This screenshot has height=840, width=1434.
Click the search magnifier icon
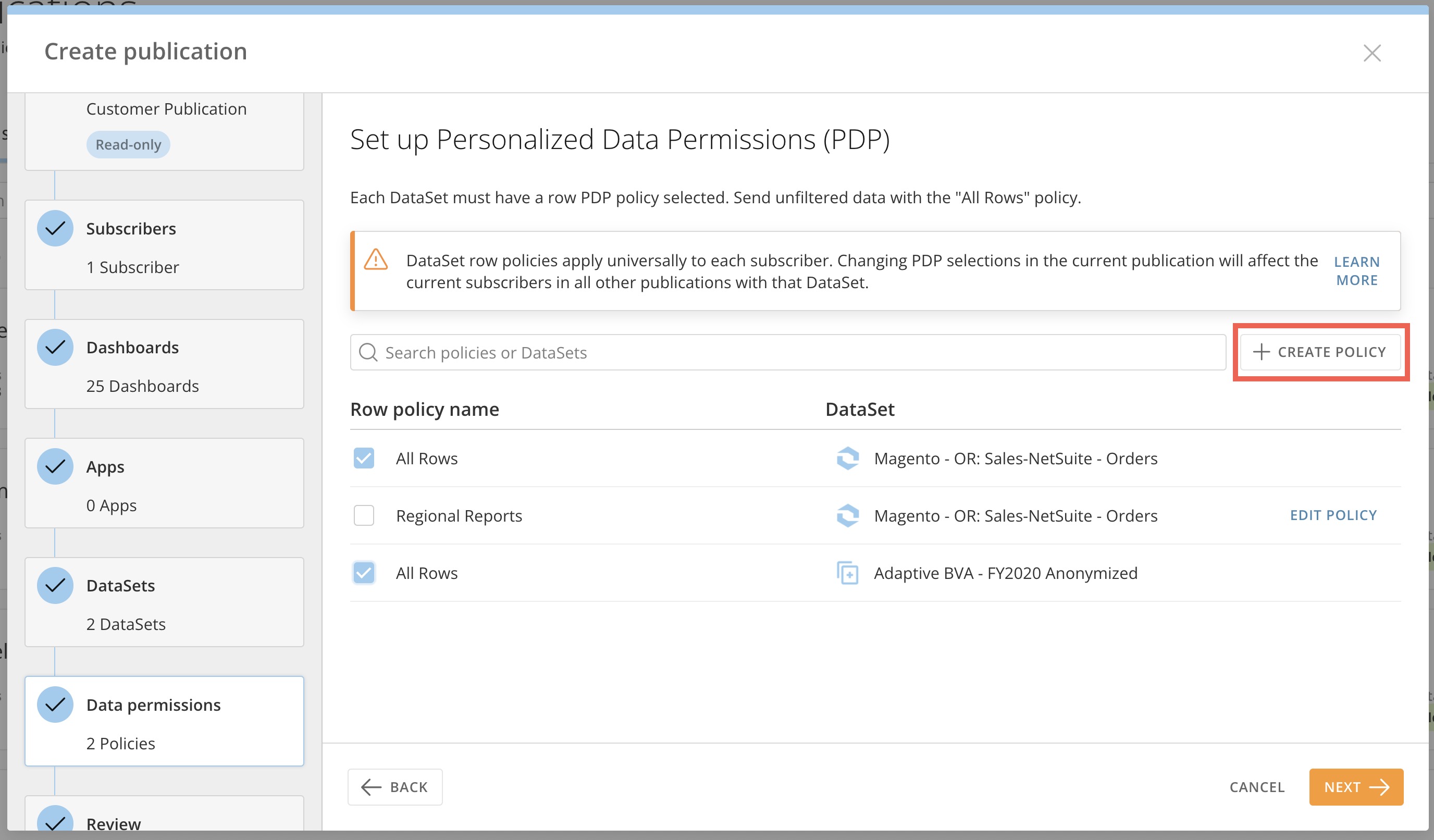(x=368, y=352)
